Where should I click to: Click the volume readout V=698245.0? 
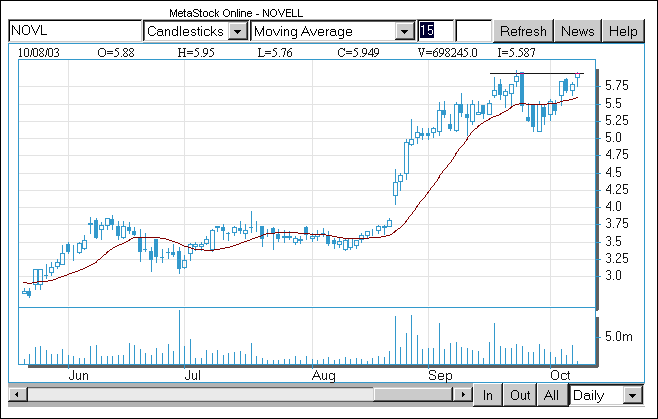point(447,52)
